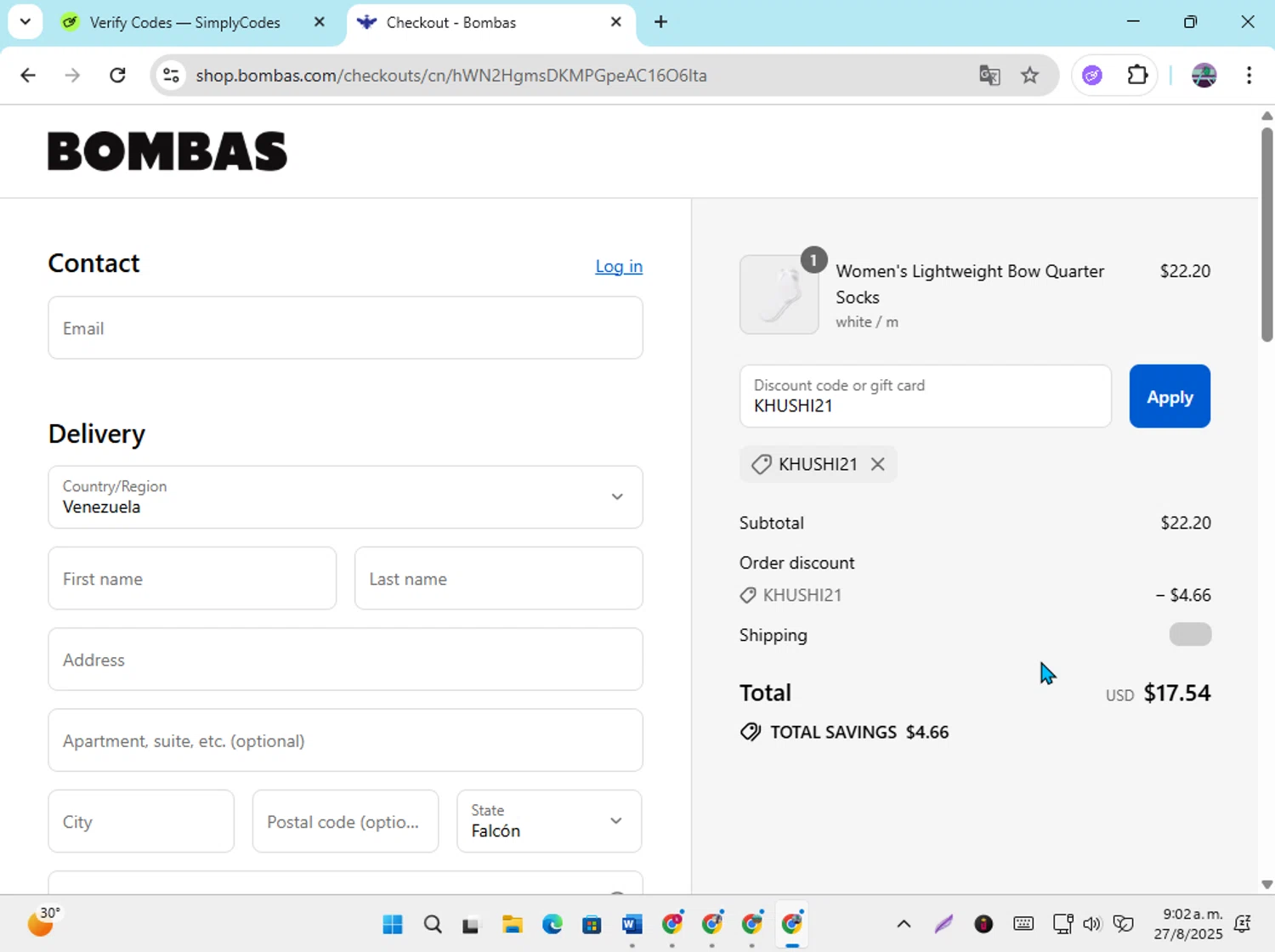Open taskbar Search

tap(433, 924)
